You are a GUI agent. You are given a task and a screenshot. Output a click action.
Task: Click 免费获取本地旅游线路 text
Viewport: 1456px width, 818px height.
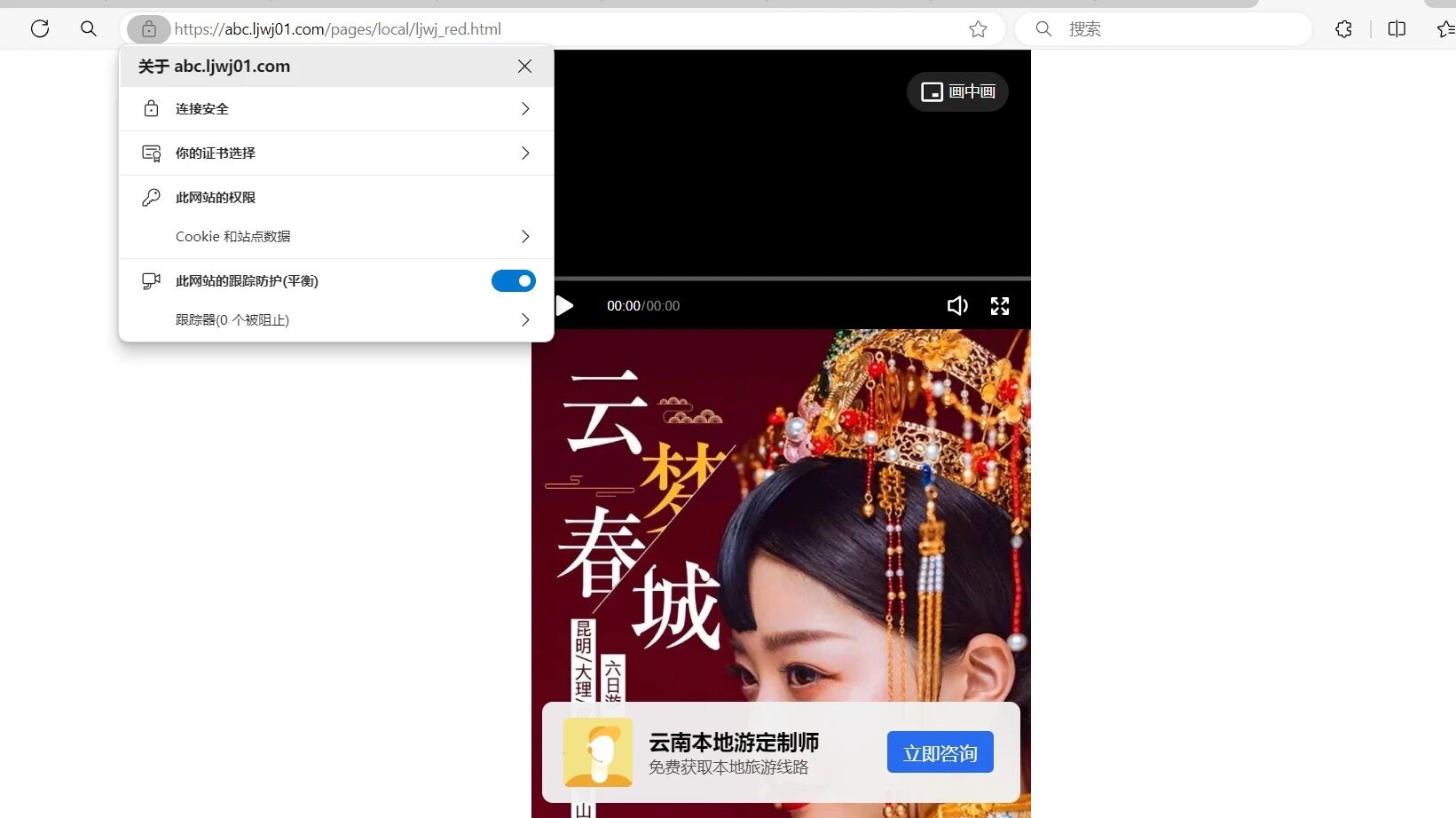(x=728, y=767)
